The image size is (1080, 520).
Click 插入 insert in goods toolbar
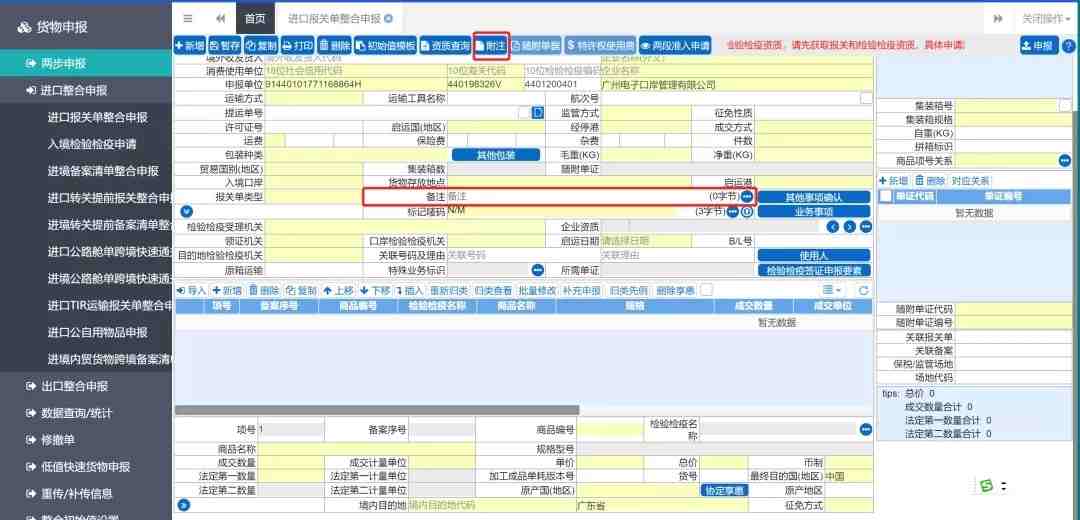(x=411, y=291)
